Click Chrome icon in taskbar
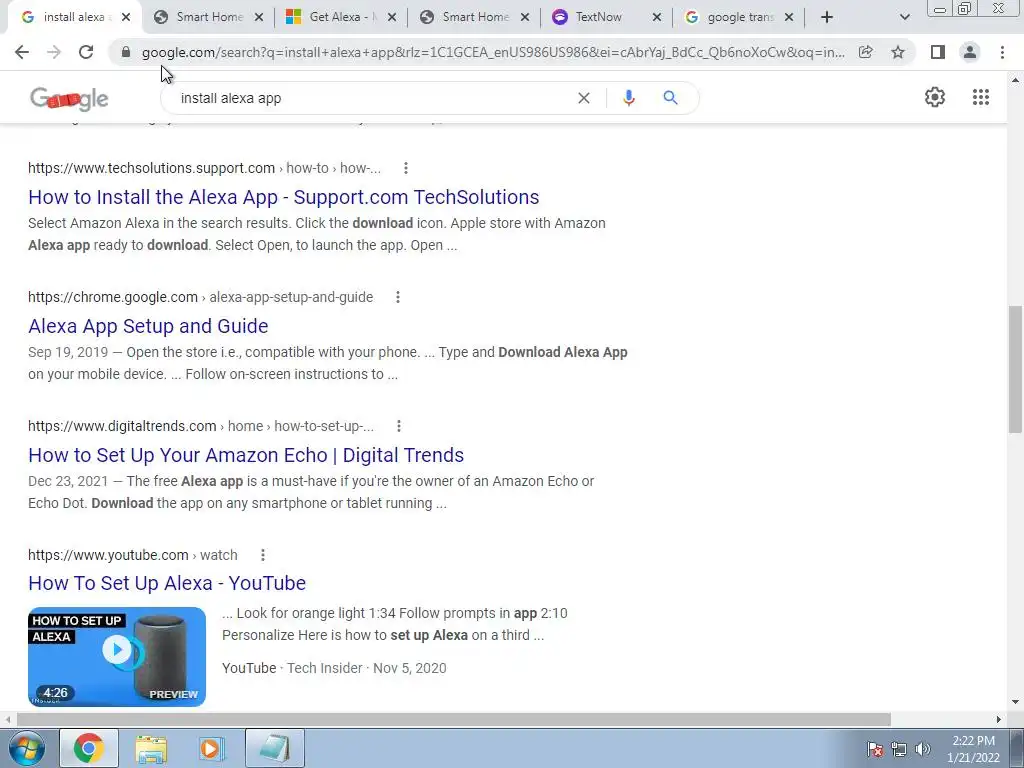The image size is (1024, 768). 89,748
